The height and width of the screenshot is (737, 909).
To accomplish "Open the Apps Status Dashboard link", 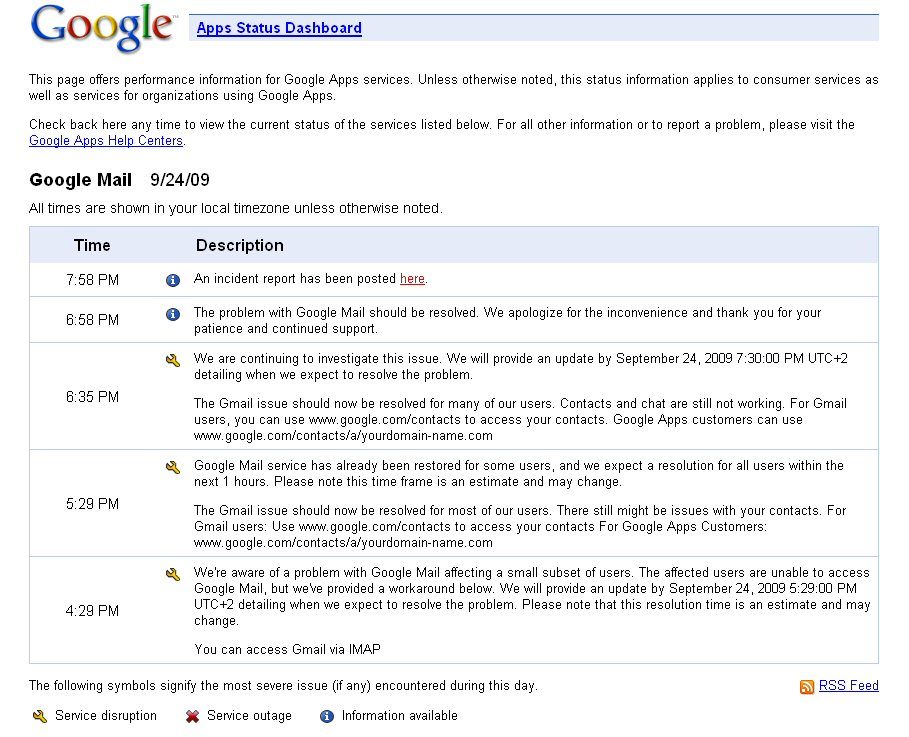I will (x=278, y=28).
